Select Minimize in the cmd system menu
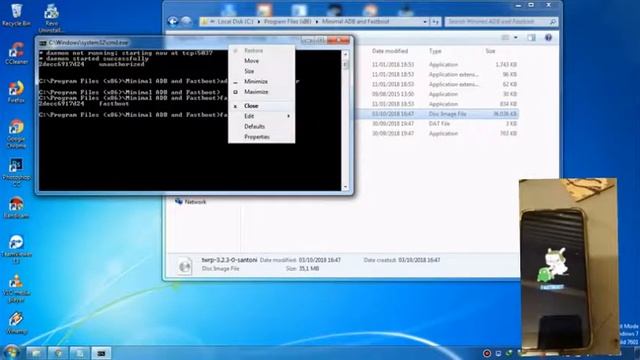Screen dimensions: 640x360 (262, 82)
